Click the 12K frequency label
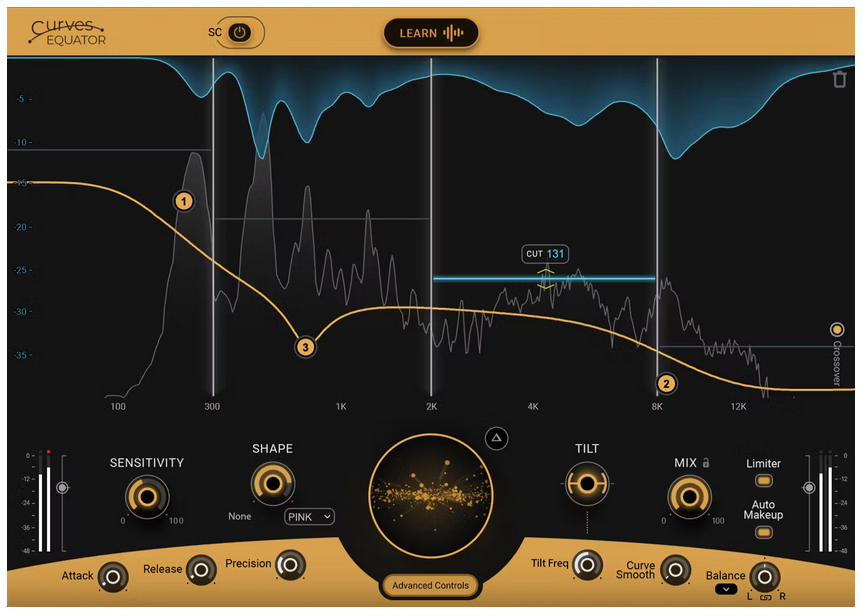Image resolution: width=862 pixels, height=616 pixels. [x=738, y=407]
